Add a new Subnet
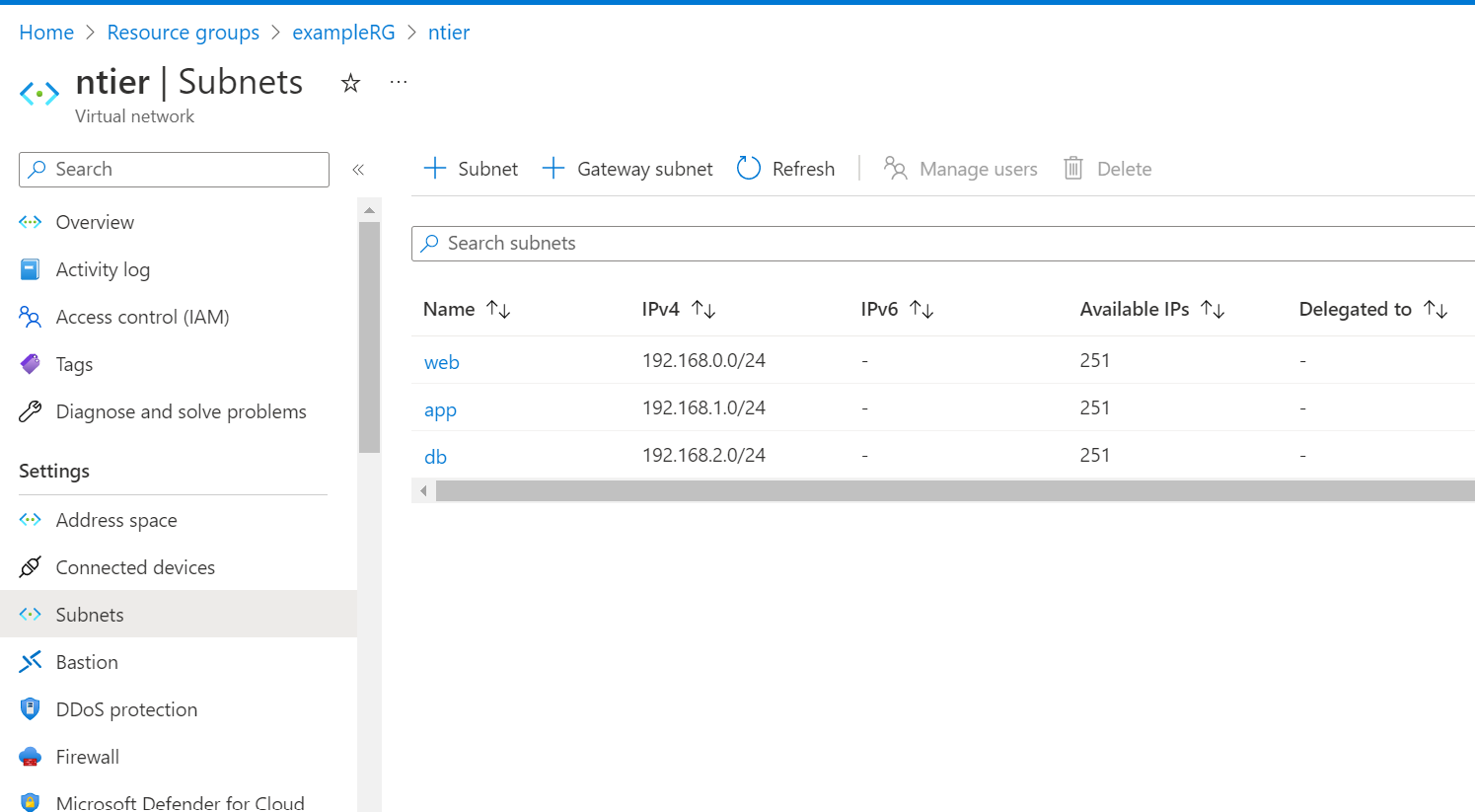 tap(471, 169)
